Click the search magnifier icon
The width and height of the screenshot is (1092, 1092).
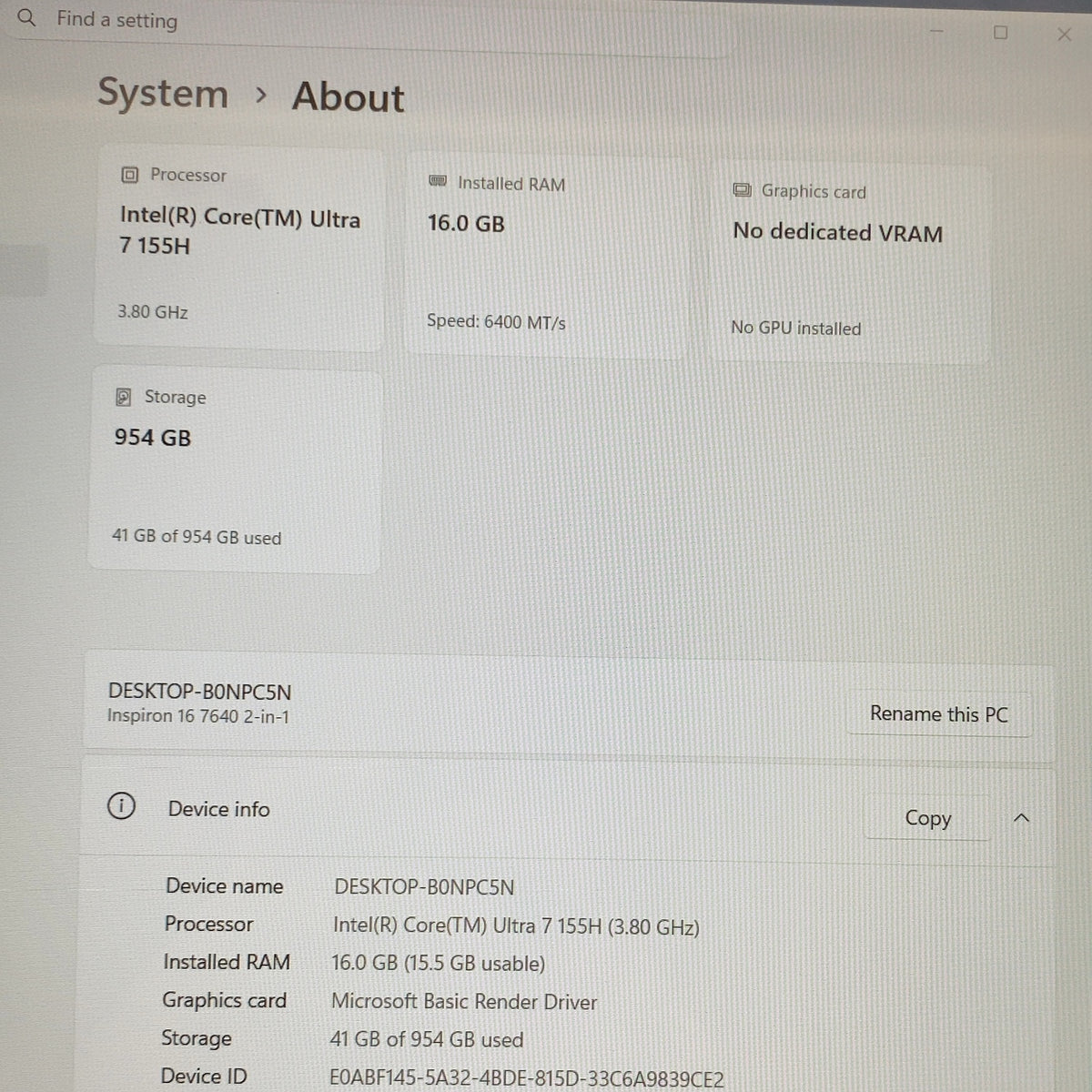tap(26, 17)
